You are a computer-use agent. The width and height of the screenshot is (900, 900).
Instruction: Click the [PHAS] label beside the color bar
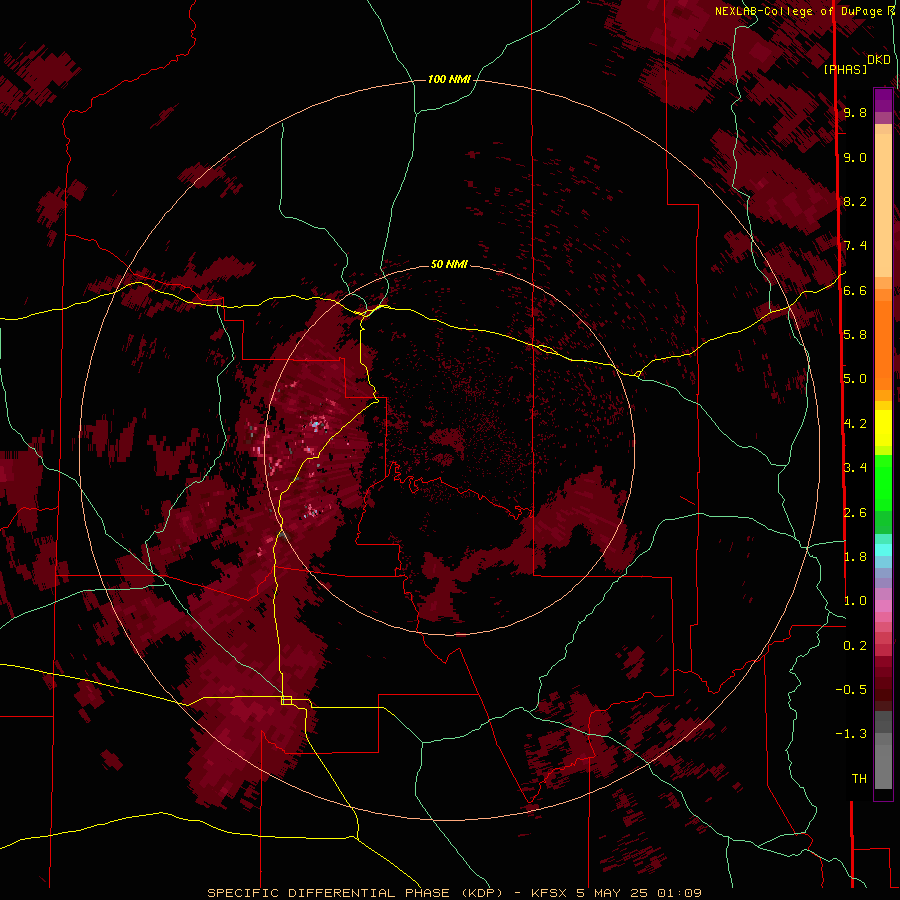pos(845,70)
